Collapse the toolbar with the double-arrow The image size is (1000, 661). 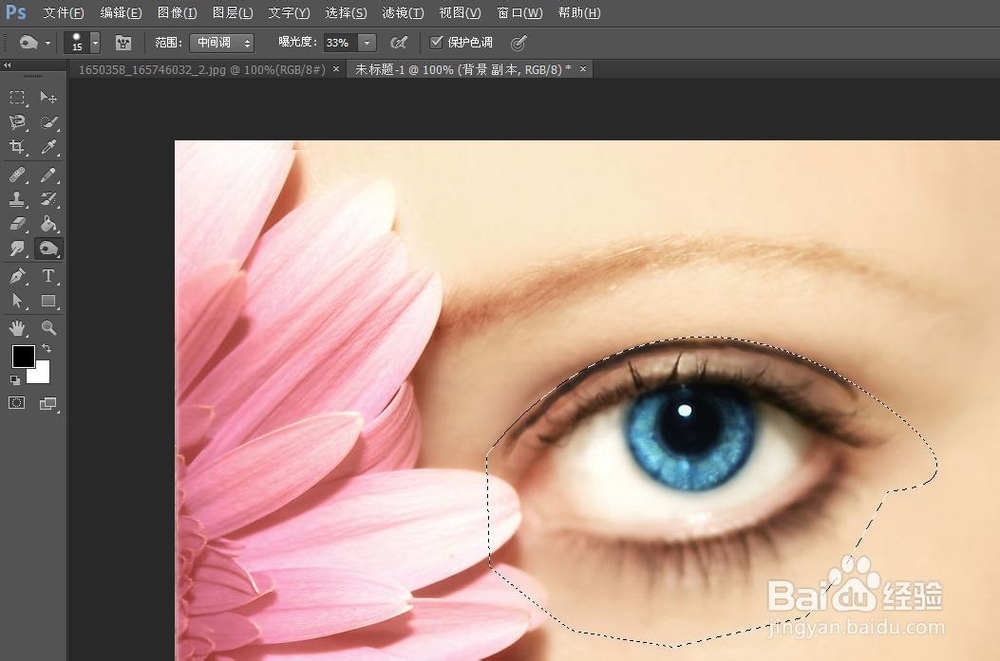coord(7,65)
